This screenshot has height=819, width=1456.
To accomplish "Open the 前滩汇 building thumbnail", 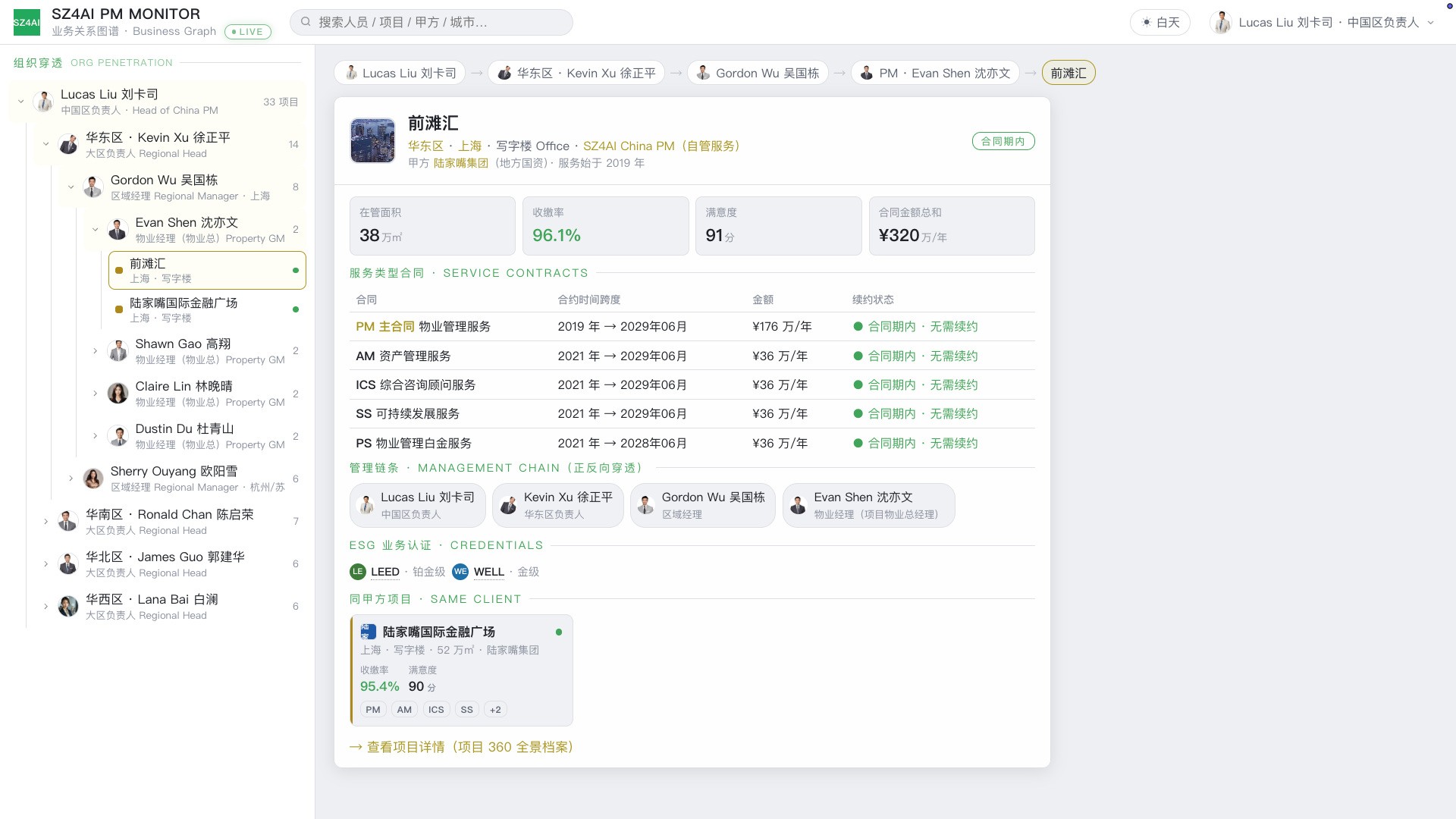I will click(372, 140).
